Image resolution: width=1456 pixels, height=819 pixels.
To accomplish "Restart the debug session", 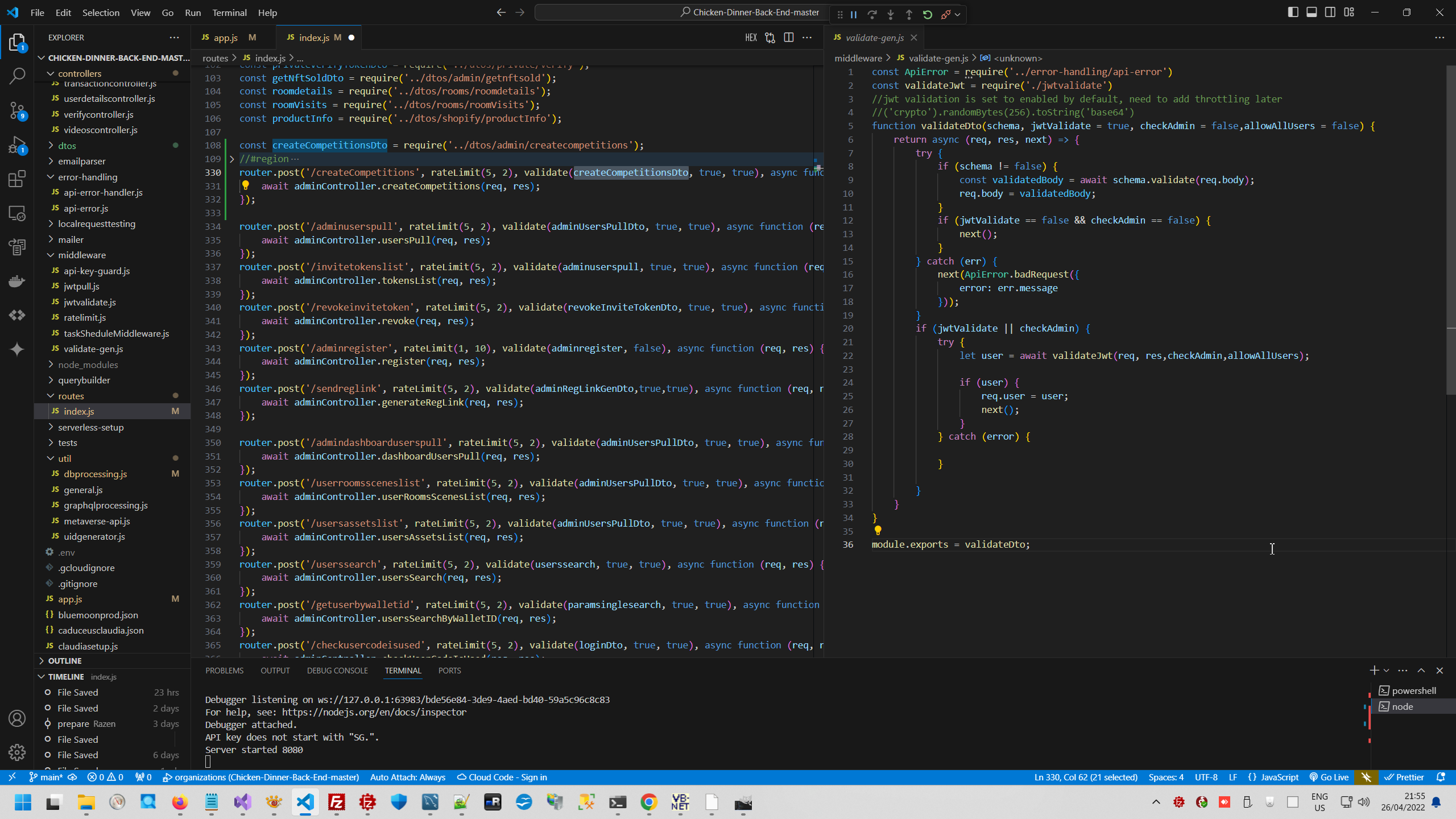I will coord(928,15).
